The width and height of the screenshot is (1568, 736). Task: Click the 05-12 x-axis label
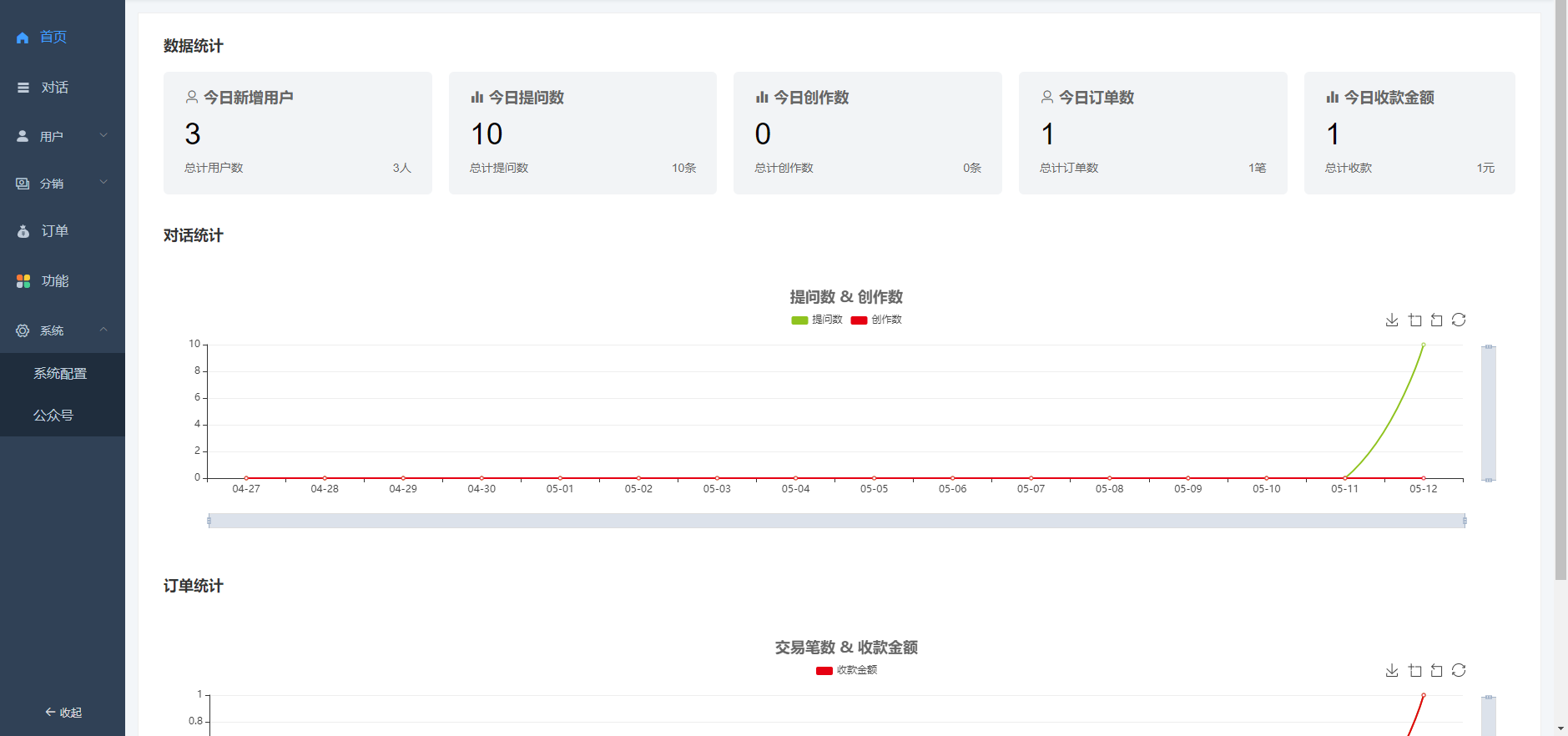[1424, 489]
